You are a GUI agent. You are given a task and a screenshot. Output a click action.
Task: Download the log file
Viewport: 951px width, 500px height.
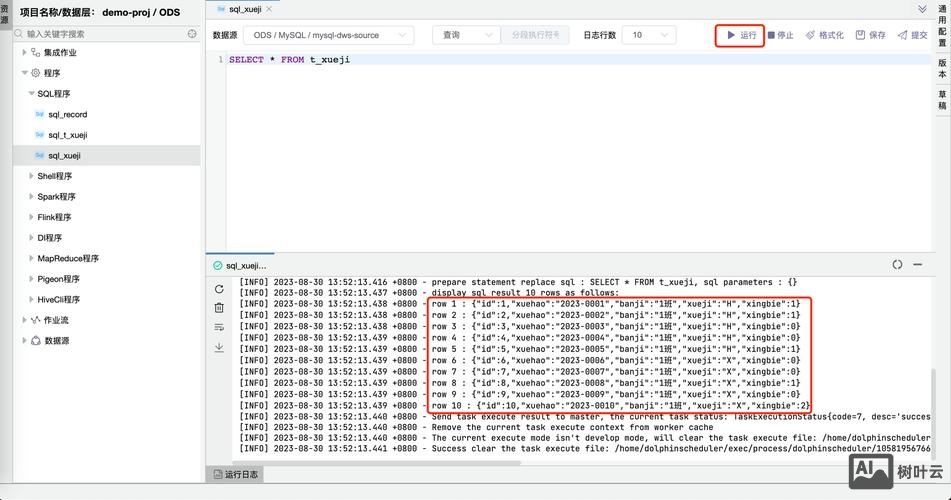pyautogui.click(x=219, y=347)
